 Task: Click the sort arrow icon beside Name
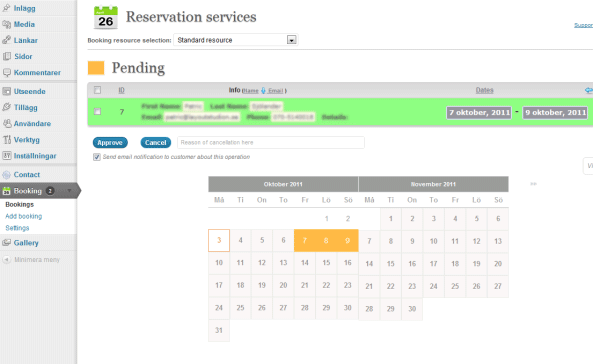(263, 90)
